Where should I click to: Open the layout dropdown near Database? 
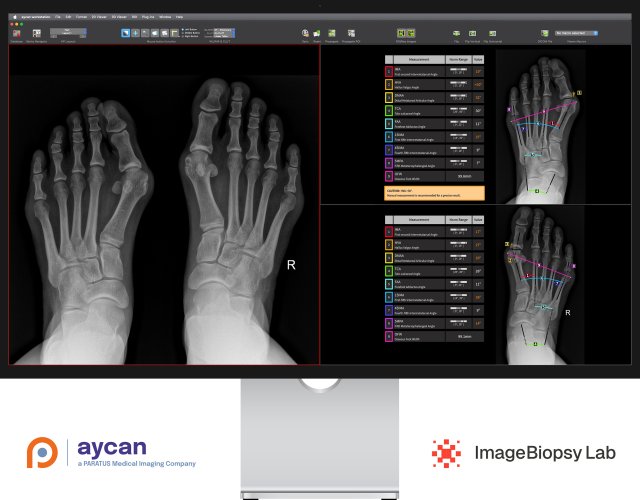pos(68,31)
